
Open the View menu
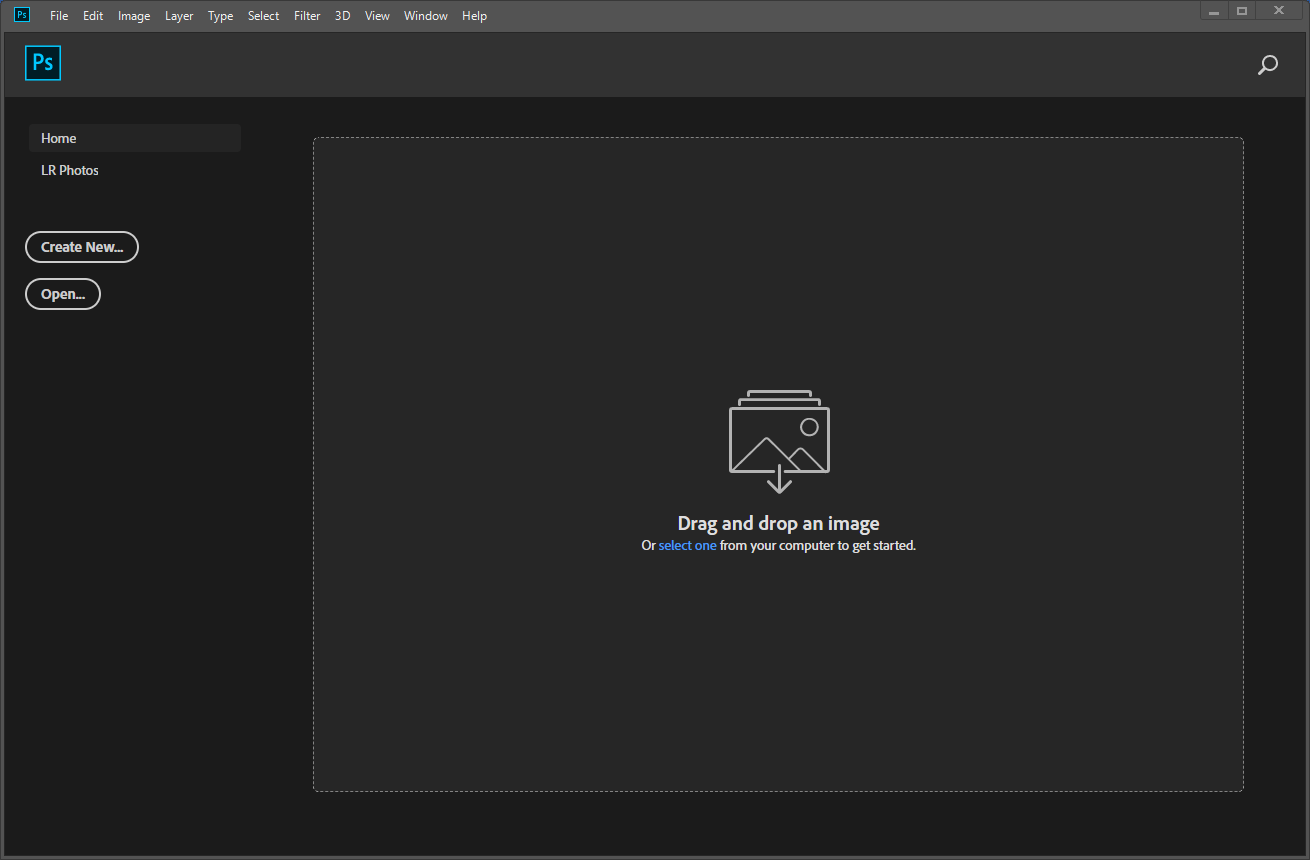click(377, 15)
